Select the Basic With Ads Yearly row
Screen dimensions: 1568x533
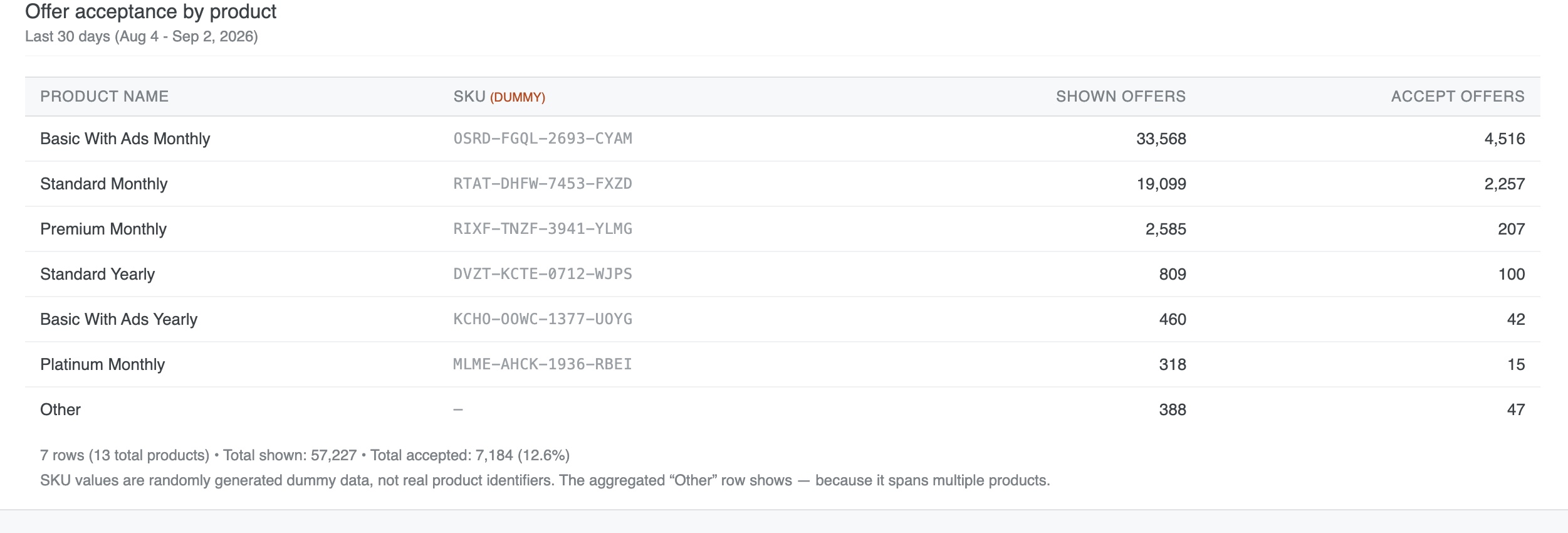pos(782,319)
